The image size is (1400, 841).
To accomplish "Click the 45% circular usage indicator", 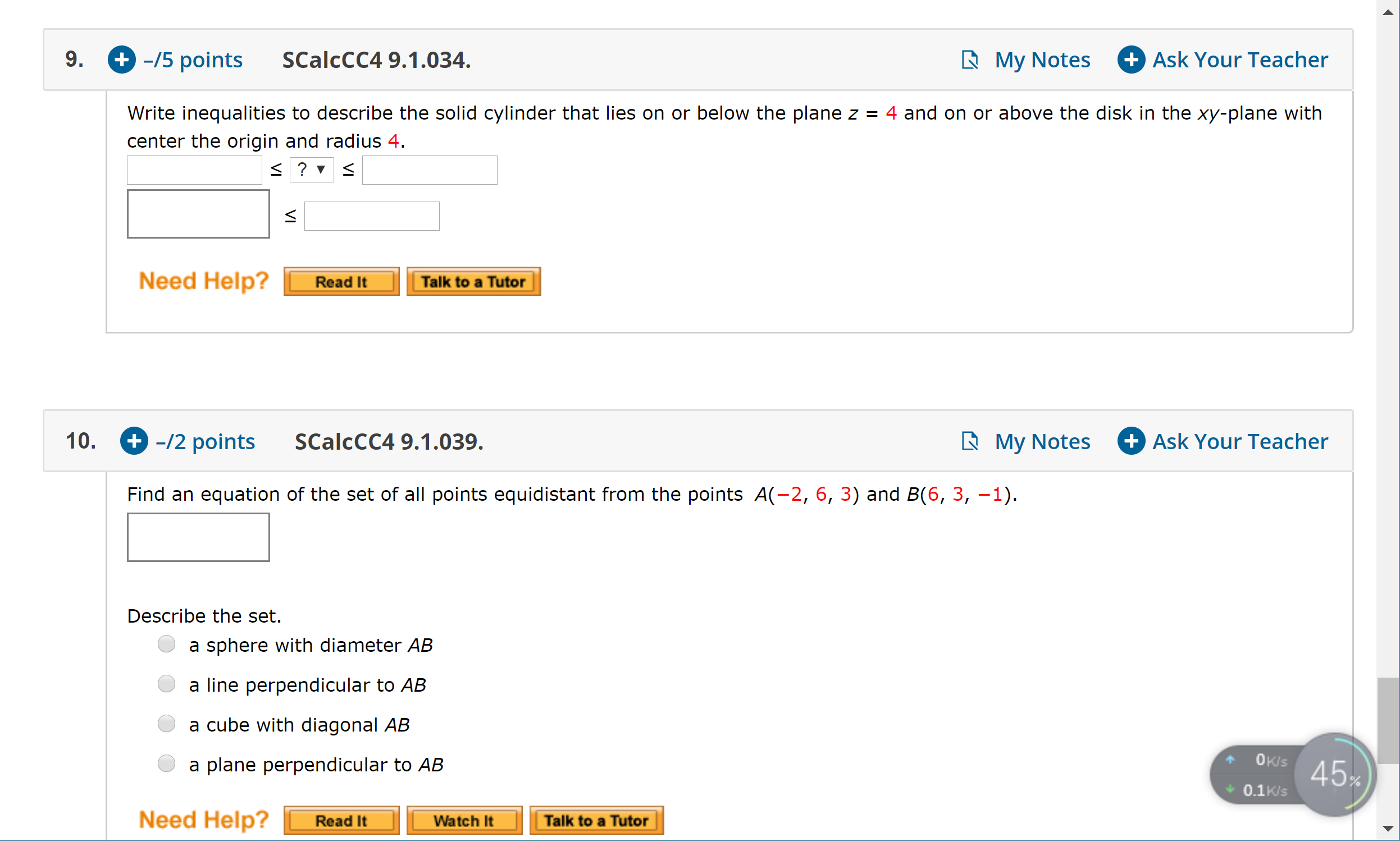I will point(1335,775).
